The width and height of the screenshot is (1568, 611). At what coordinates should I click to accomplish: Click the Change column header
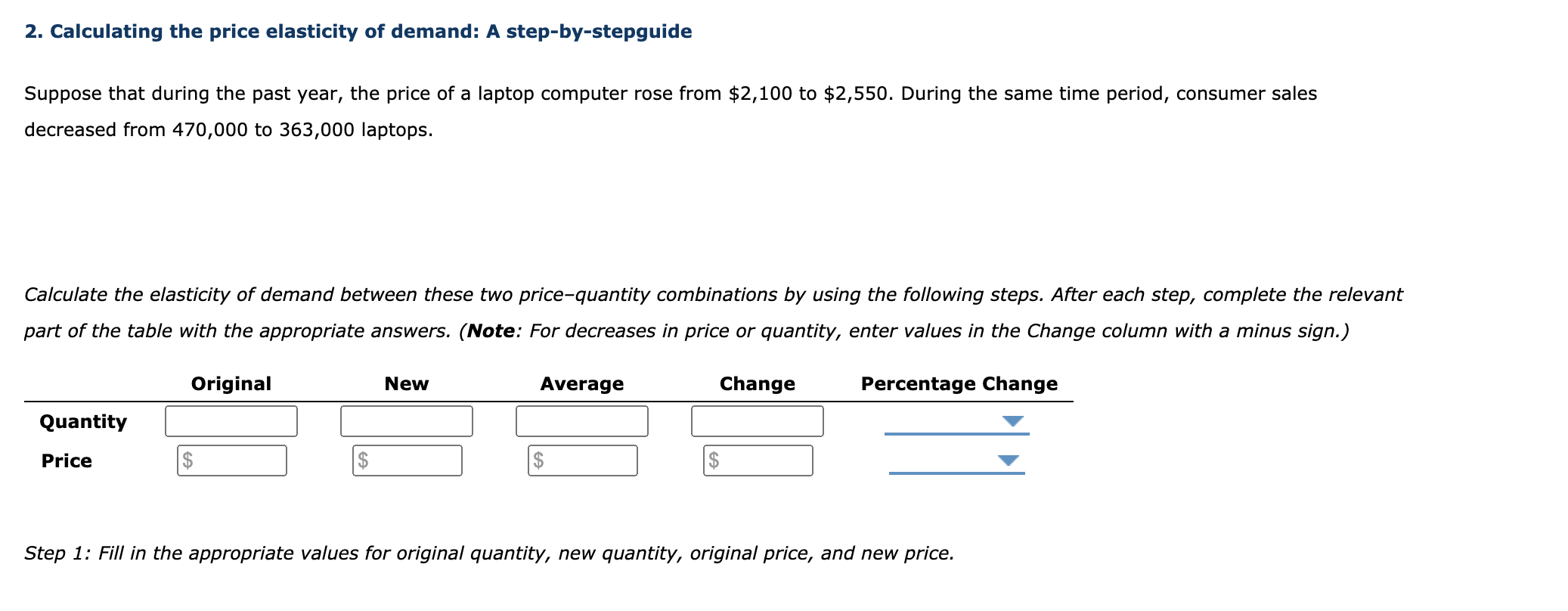point(757,383)
